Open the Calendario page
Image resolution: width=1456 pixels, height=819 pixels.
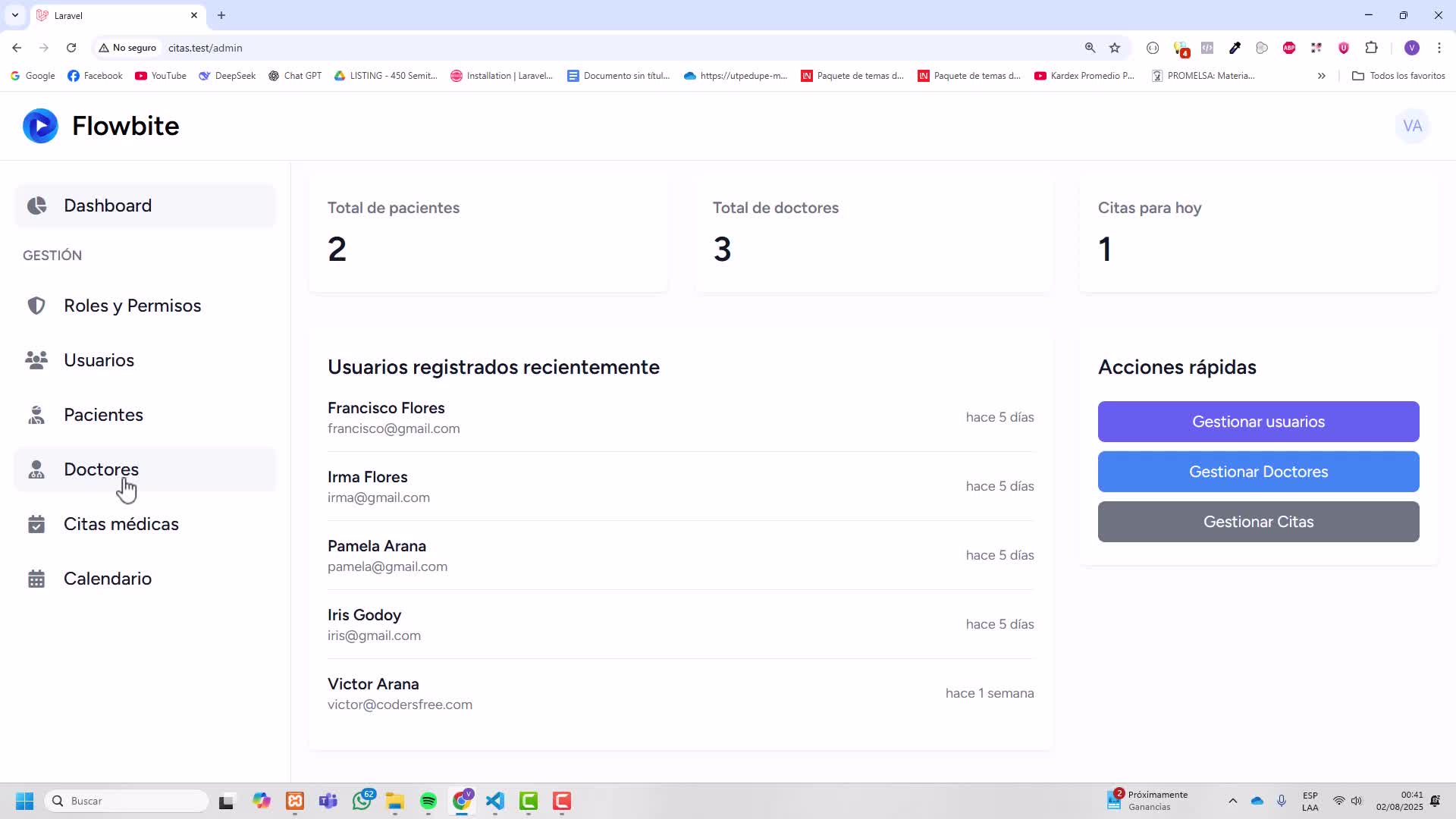pyautogui.click(x=146, y=579)
